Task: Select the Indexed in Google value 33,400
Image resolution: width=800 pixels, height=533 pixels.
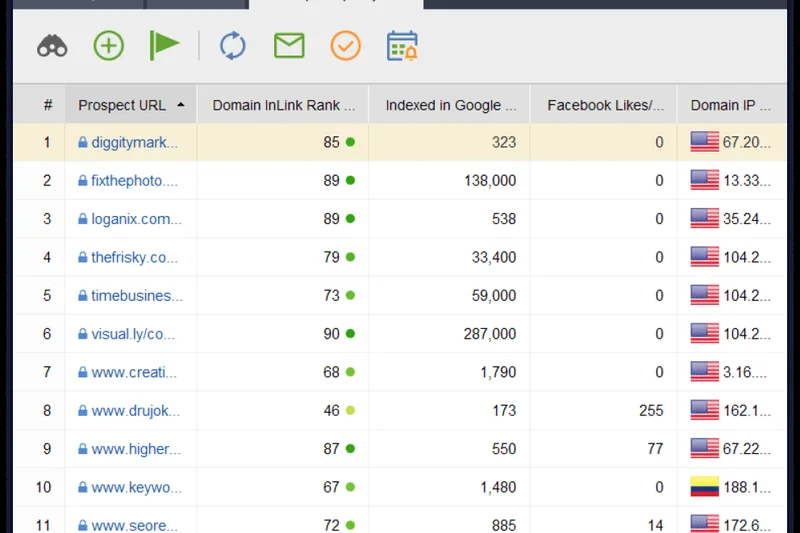Action: [494, 257]
